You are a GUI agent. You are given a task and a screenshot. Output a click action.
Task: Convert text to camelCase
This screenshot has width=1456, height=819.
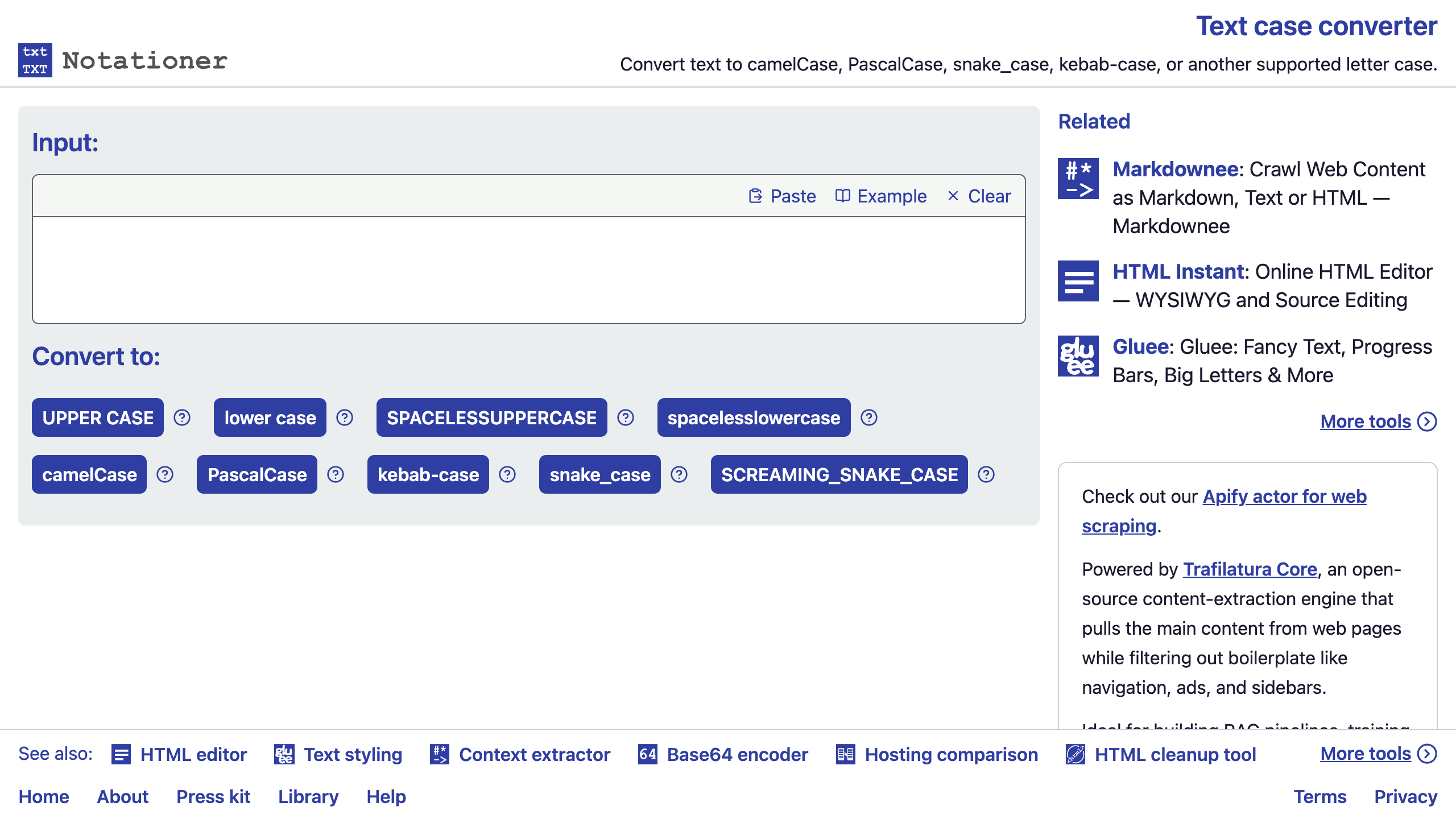tap(89, 474)
